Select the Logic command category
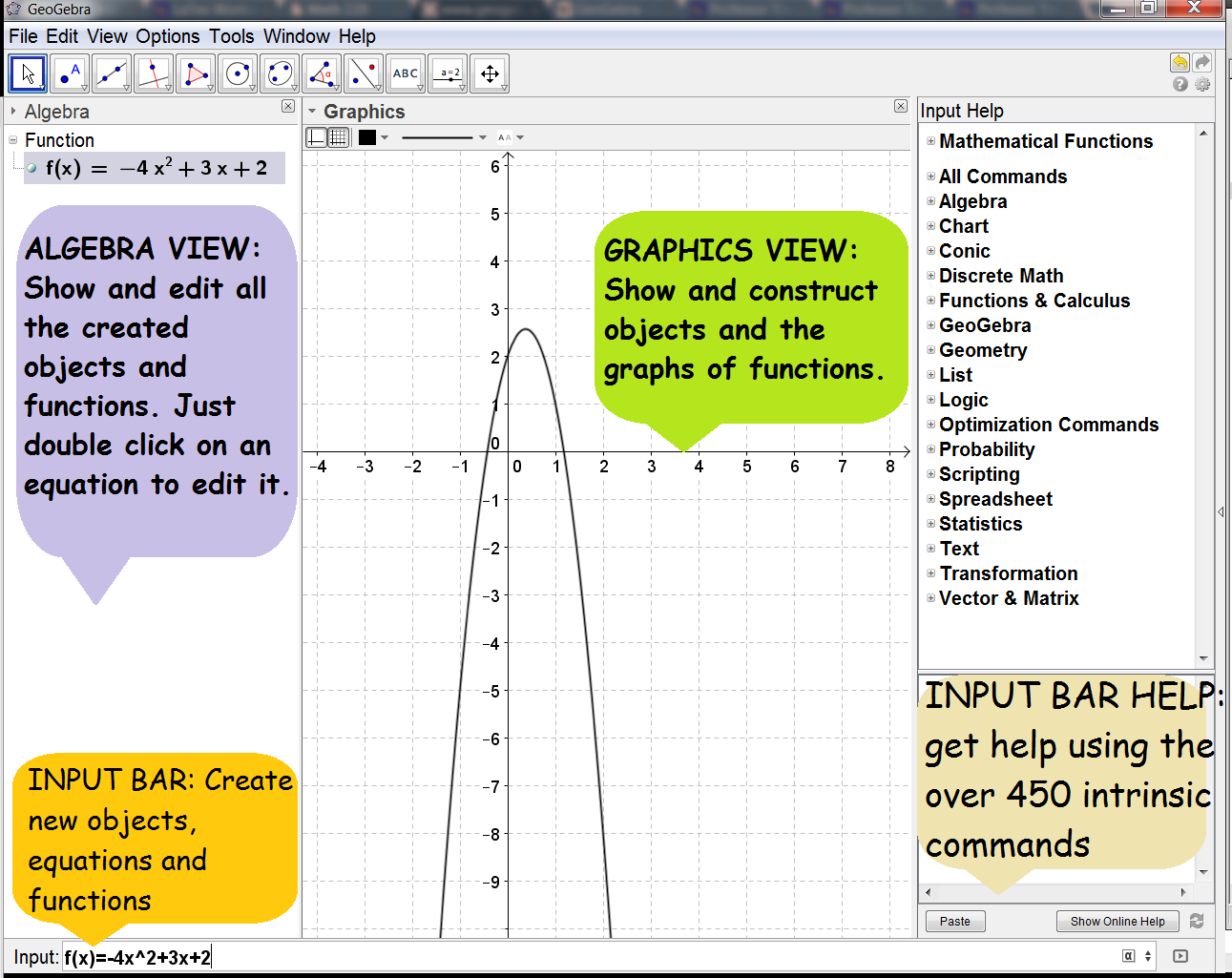Screen dimensions: 1232x978 tap(964, 400)
